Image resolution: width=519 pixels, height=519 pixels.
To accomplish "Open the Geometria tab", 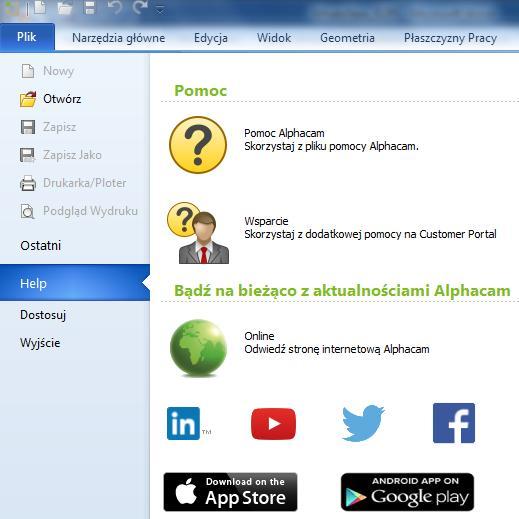I will coord(347,38).
